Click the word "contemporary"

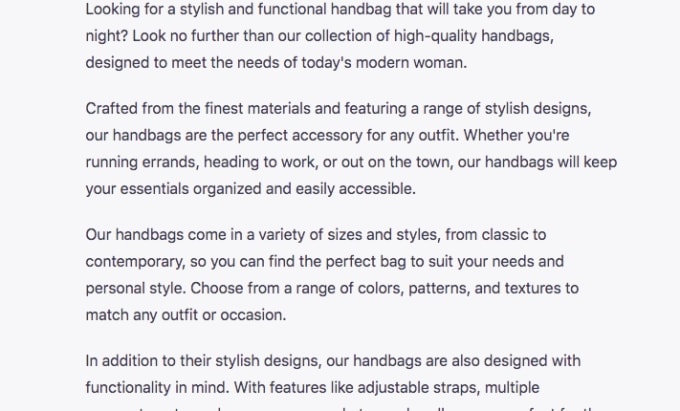point(135,262)
